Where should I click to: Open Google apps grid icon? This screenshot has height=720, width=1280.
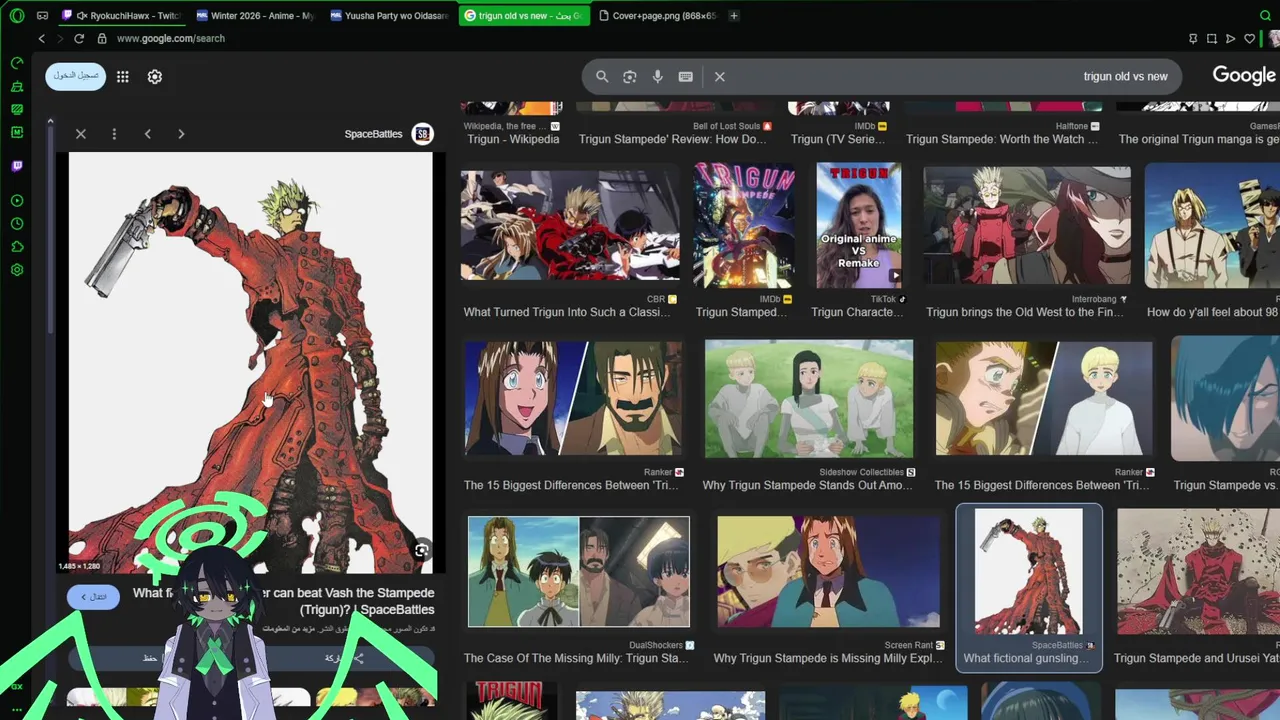click(x=122, y=77)
